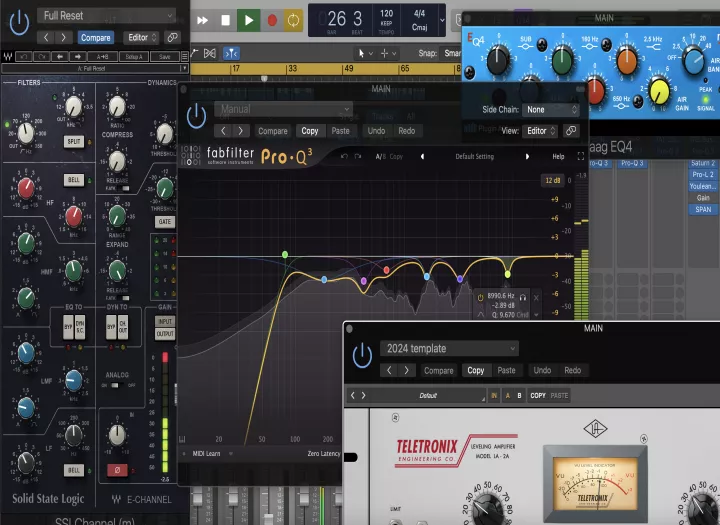
Task: Click Redo in the LA-2A window header
Action: click(573, 370)
